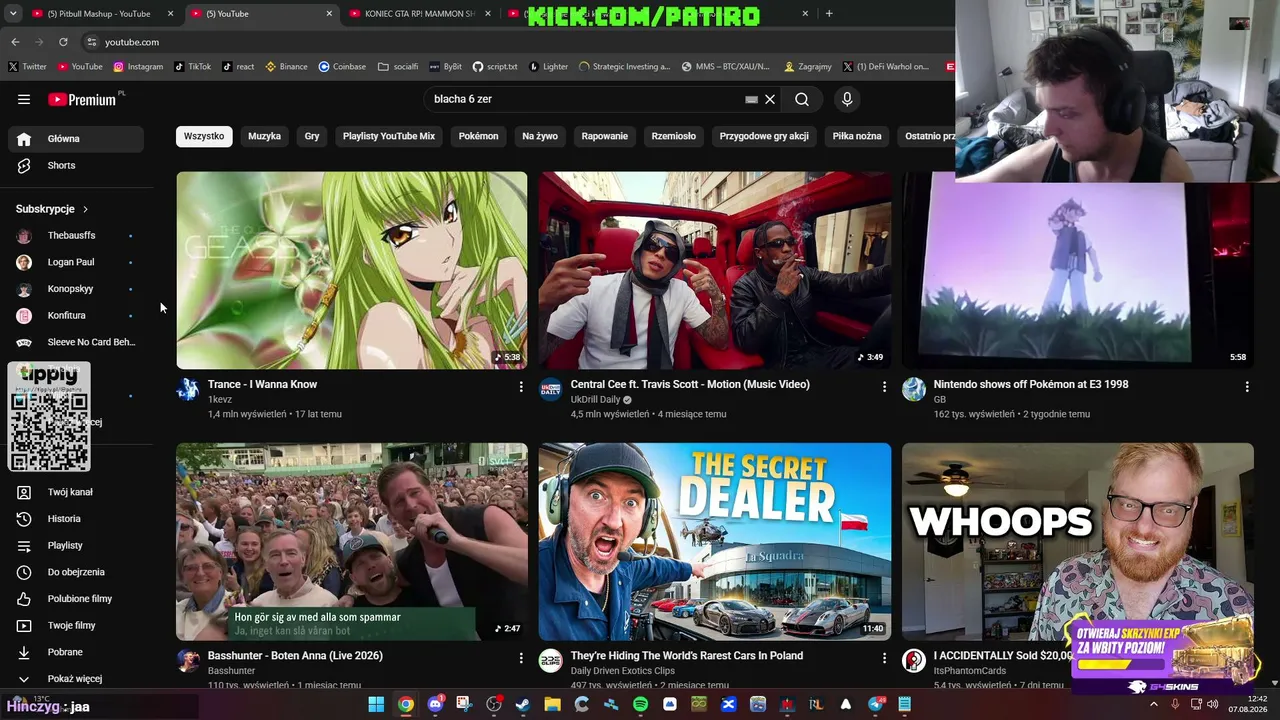Open the on-screen keyboard in search box

point(751,99)
